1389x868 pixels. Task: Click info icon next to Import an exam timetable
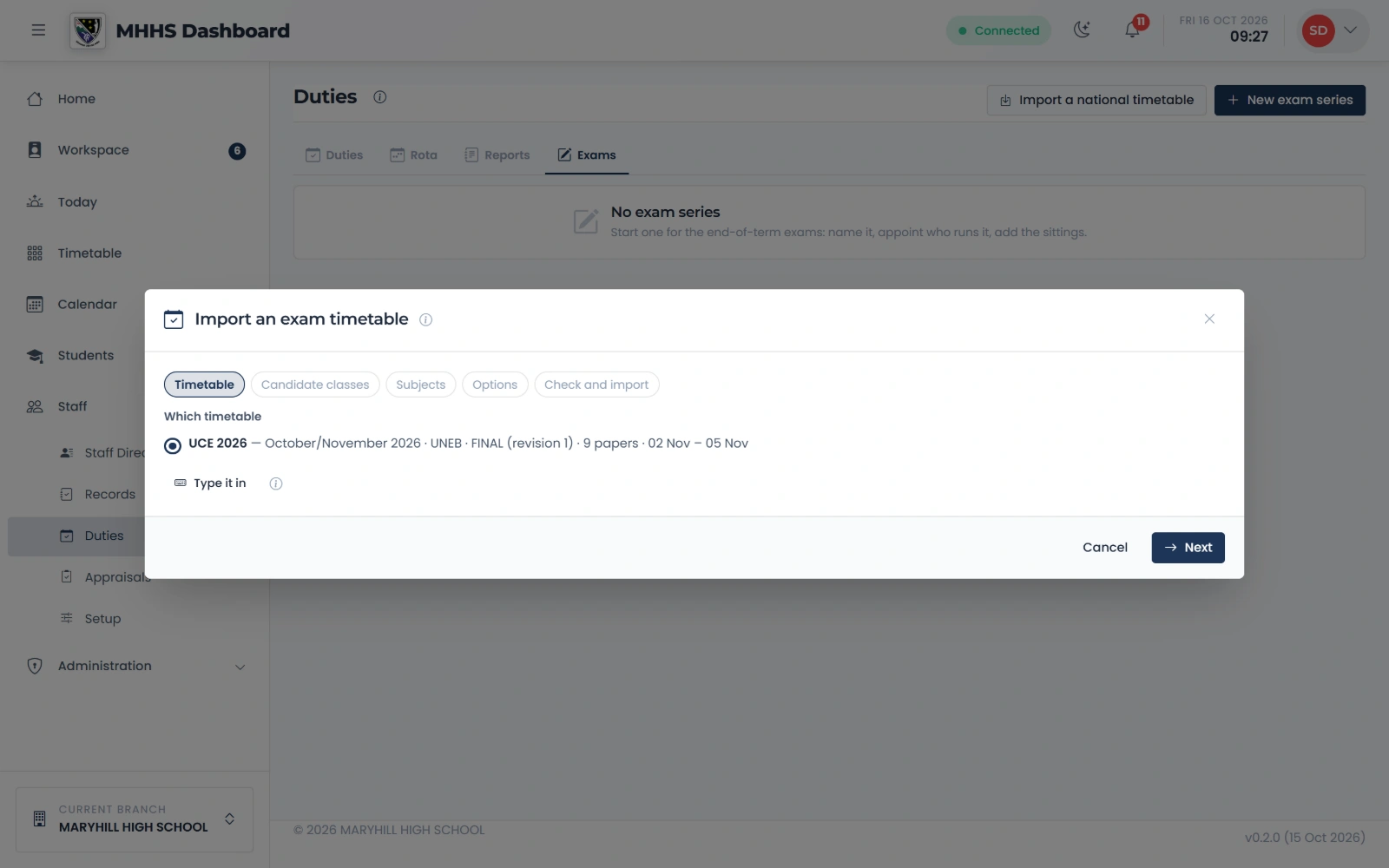426,319
